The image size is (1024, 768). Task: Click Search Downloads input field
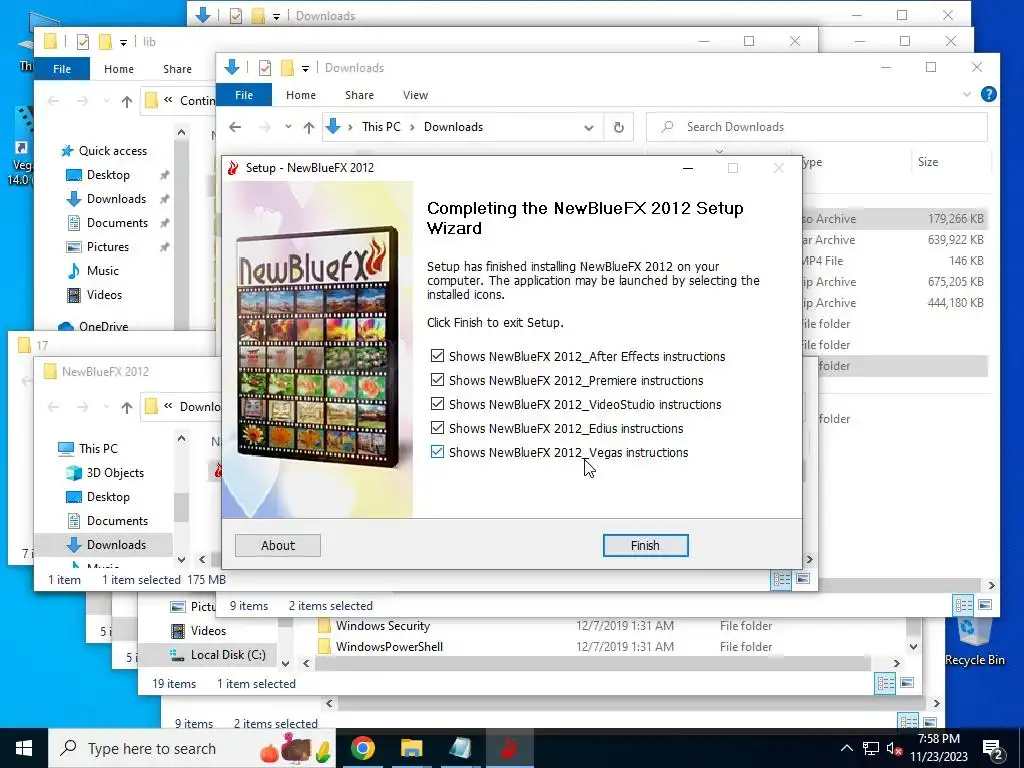click(x=816, y=127)
